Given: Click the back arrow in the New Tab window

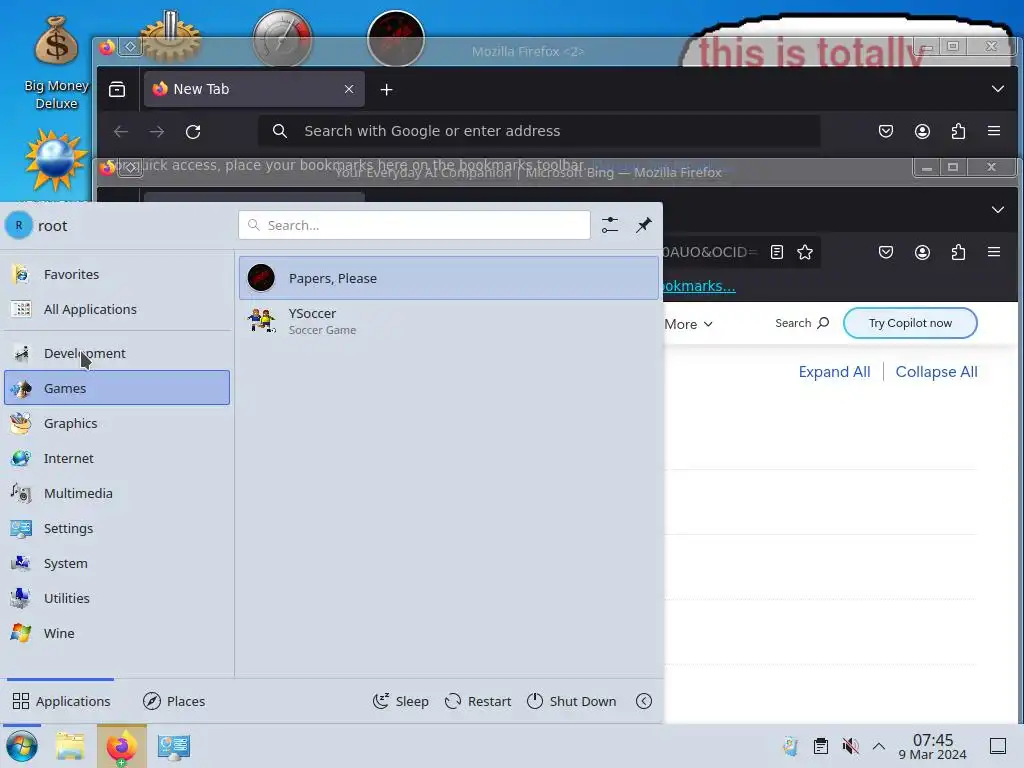Looking at the screenshot, I should [x=121, y=131].
